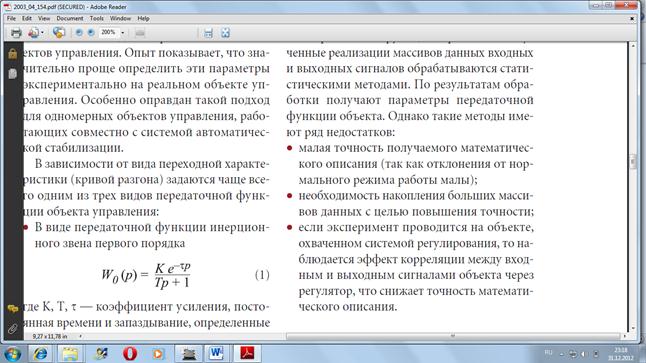Open Internet Explorer from taskbar
The width and height of the screenshot is (646, 363).
[x=40, y=354]
